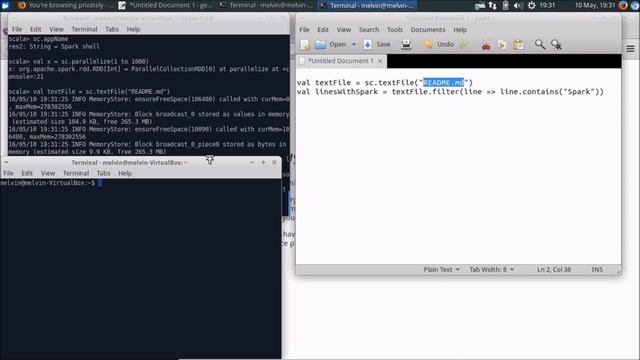Open Edit menu in Spark terminal
The height and width of the screenshot is (360, 640).
[x=36, y=29]
